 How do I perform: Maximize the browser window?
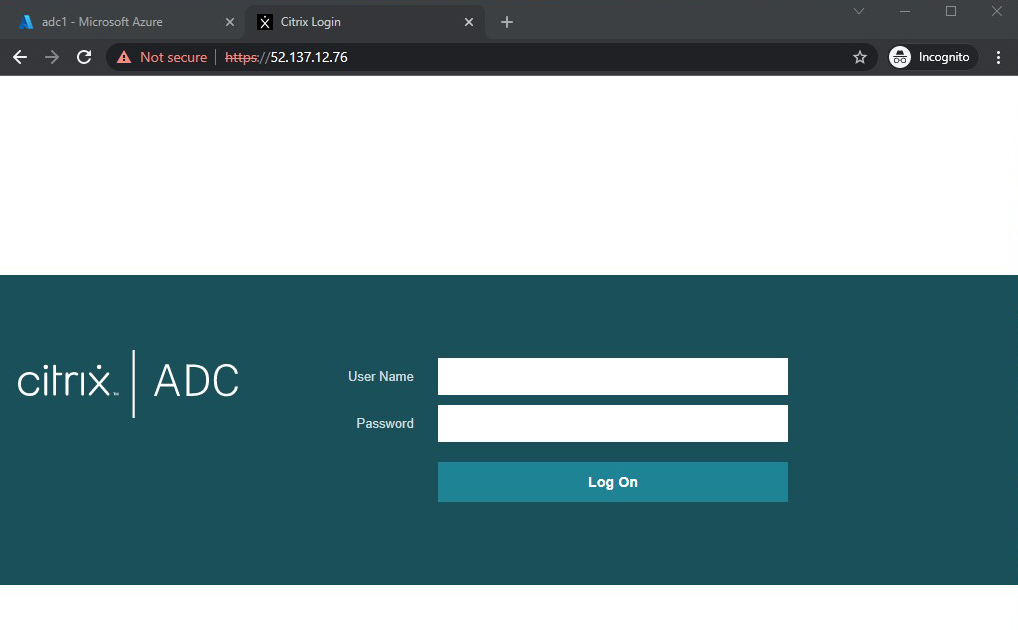tap(950, 11)
